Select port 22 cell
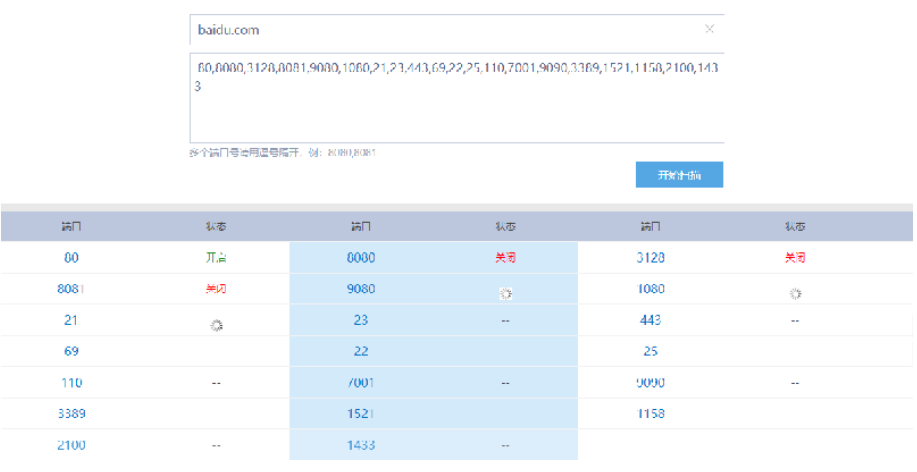This screenshot has height=472, width=917. point(361,351)
